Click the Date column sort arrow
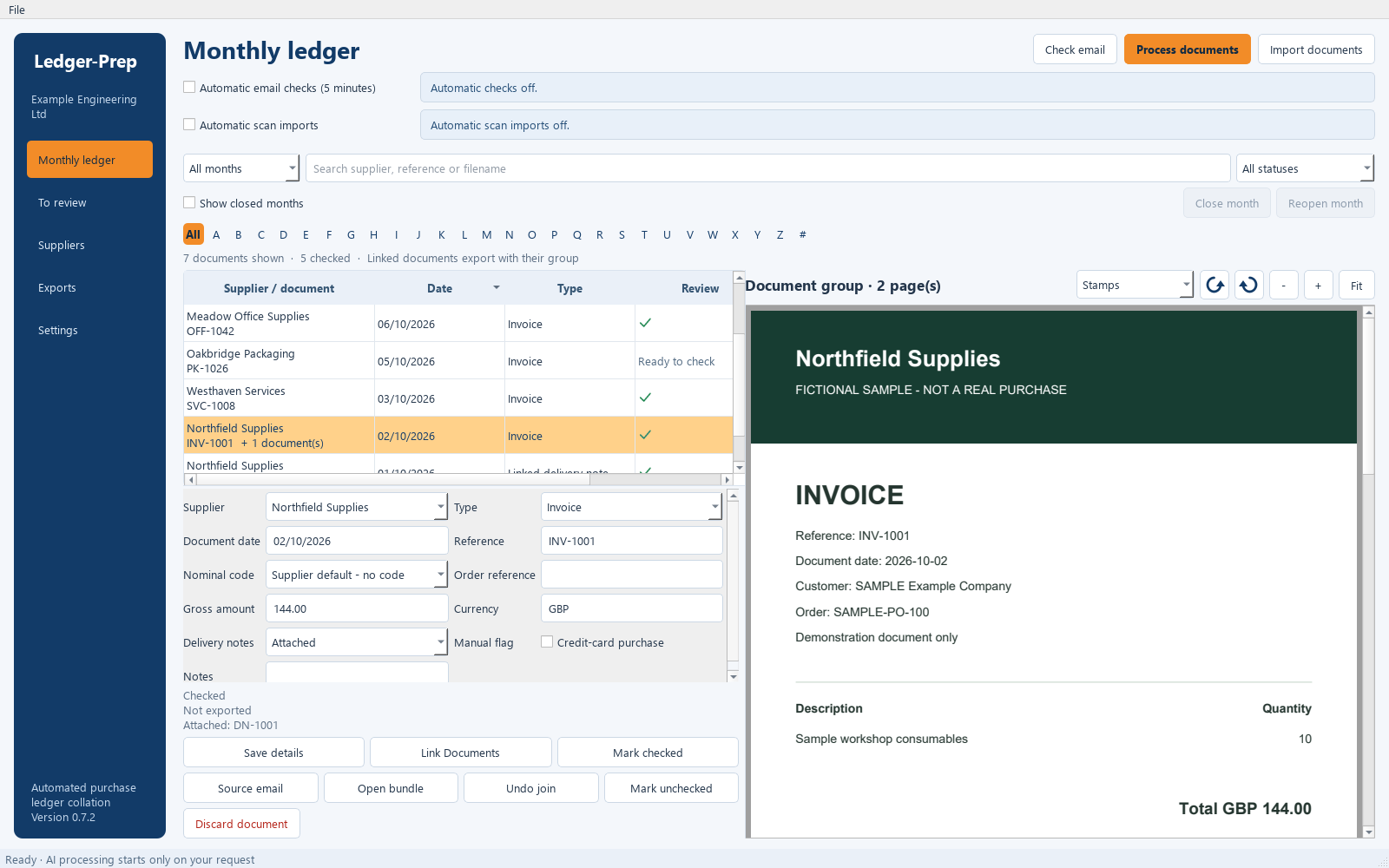Image resolution: width=1389 pixels, height=868 pixels. click(x=497, y=287)
